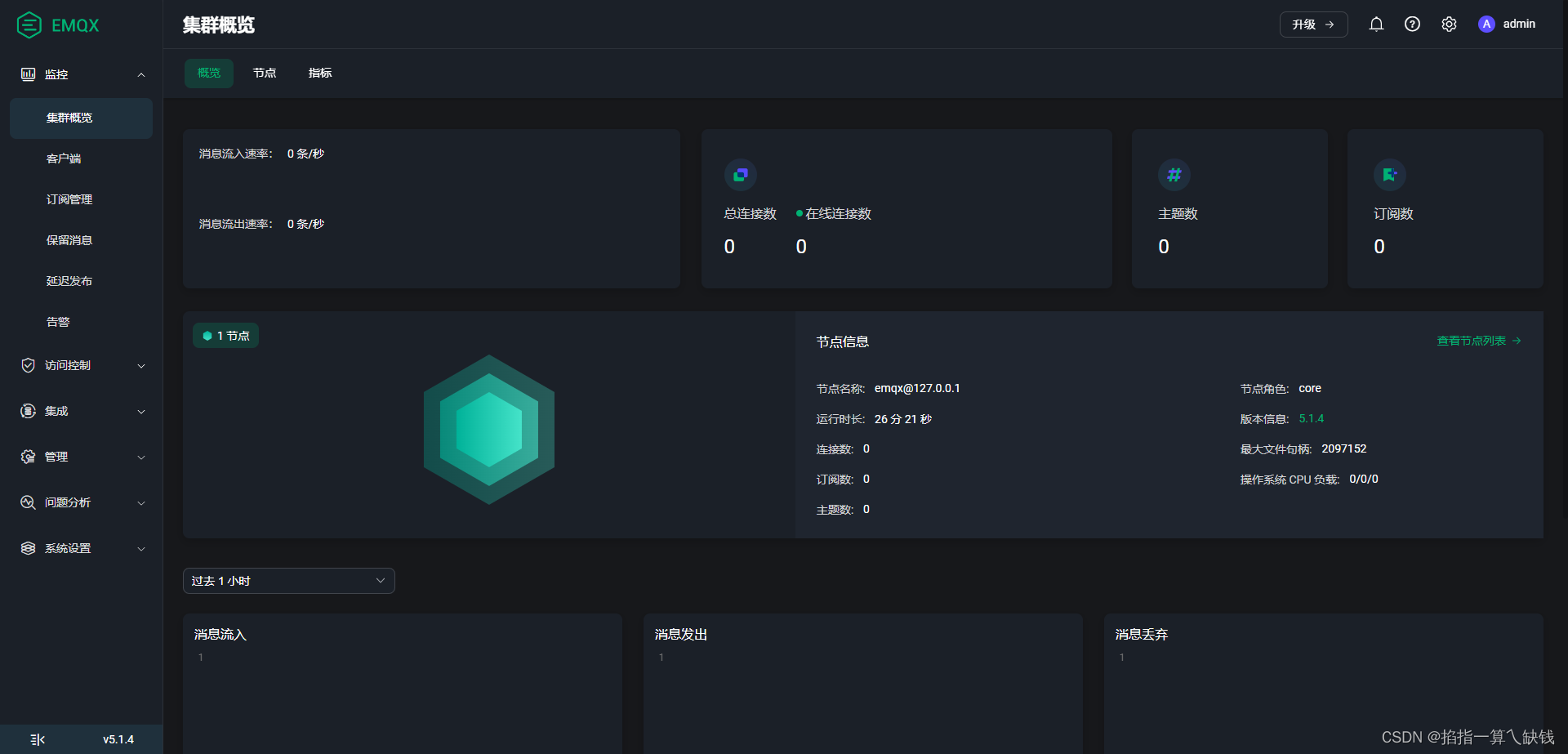Click the hexagon node graphic
This screenshot has width=1568, height=754.
tap(489, 429)
